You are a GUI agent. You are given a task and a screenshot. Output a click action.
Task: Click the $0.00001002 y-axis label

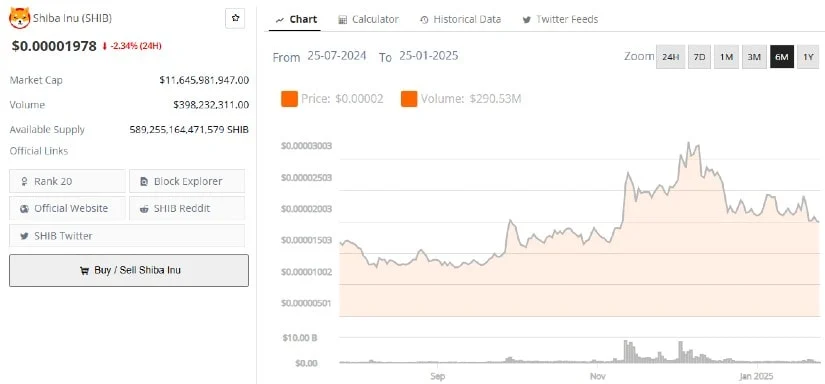pyautogui.click(x=307, y=272)
